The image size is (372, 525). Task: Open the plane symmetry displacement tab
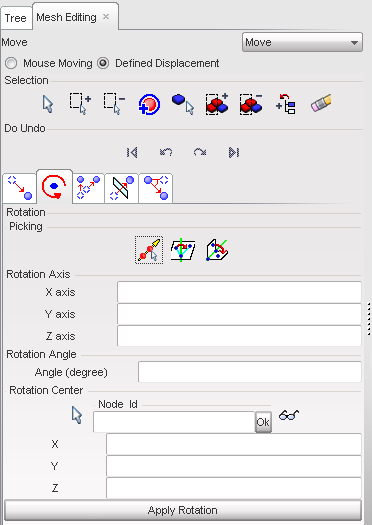click(122, 189)
